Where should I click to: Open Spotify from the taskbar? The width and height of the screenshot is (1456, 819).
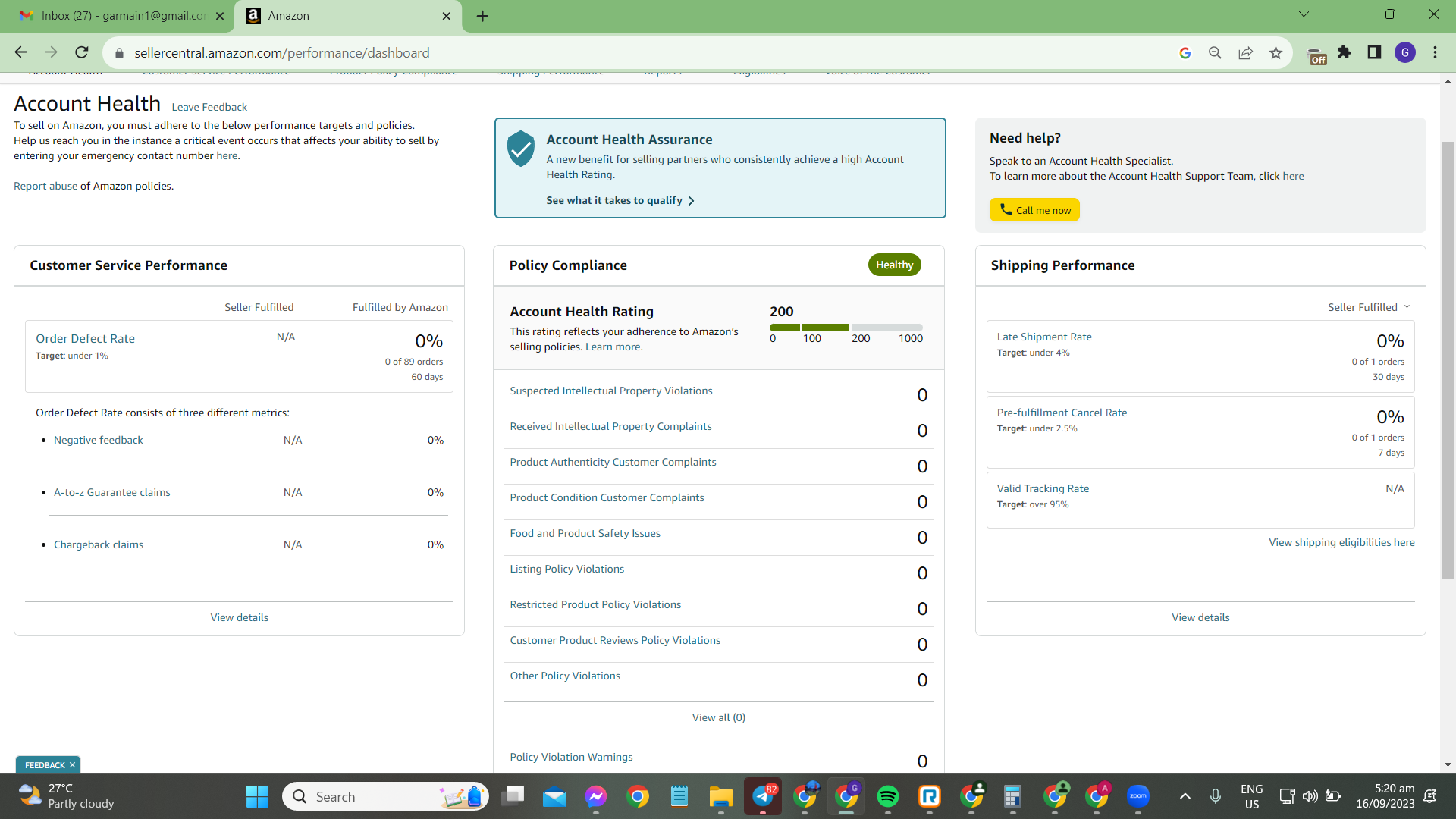point(888,796)
